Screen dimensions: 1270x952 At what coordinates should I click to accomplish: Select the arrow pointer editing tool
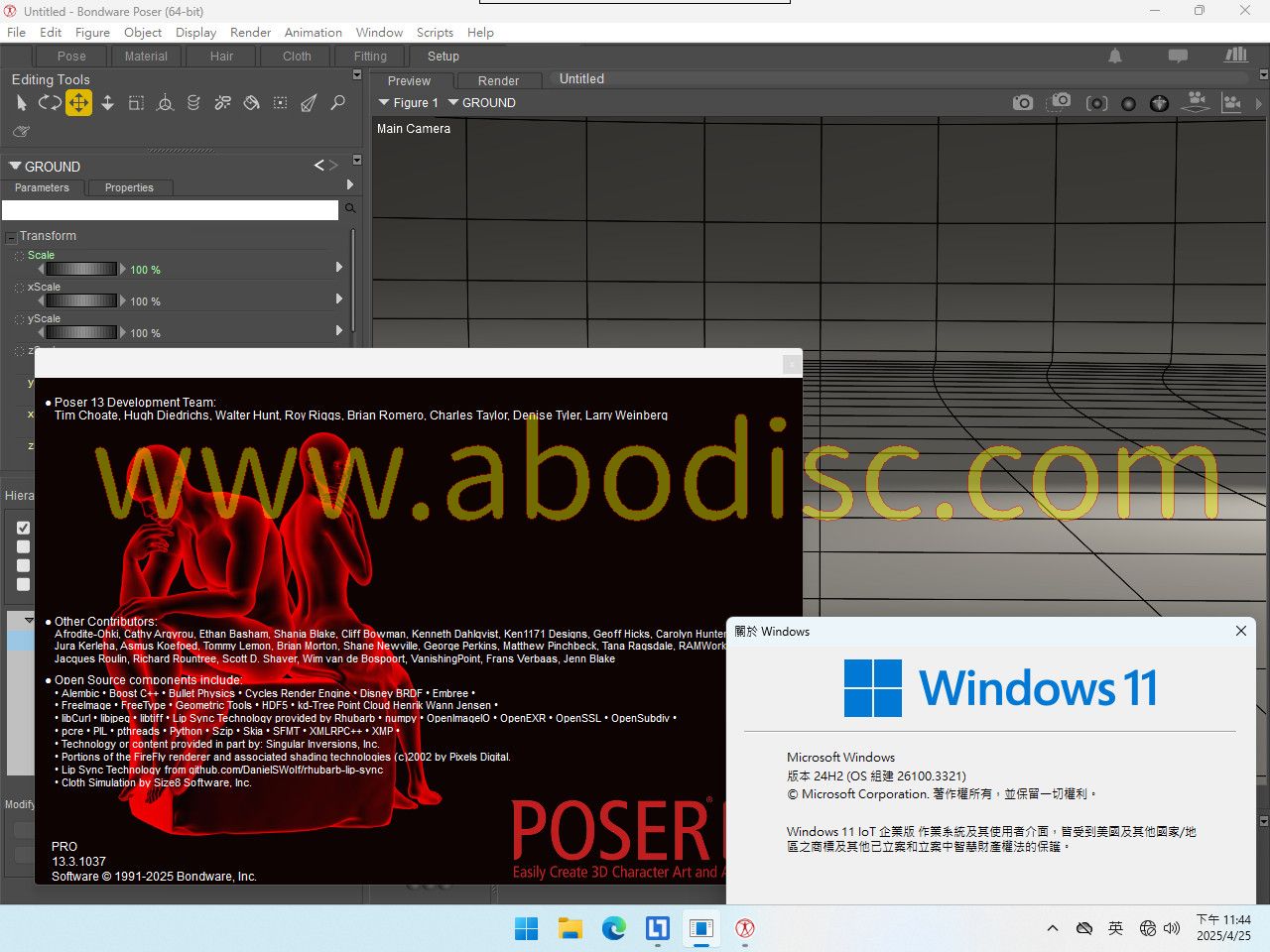(22, 103)
